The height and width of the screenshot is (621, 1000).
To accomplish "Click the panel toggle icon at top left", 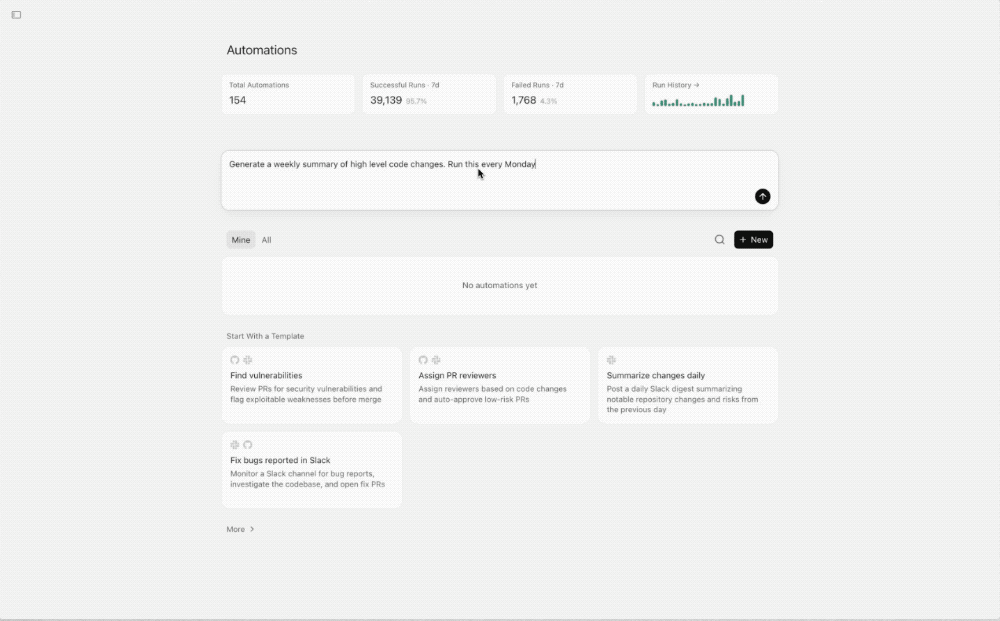I will point(15,14).
